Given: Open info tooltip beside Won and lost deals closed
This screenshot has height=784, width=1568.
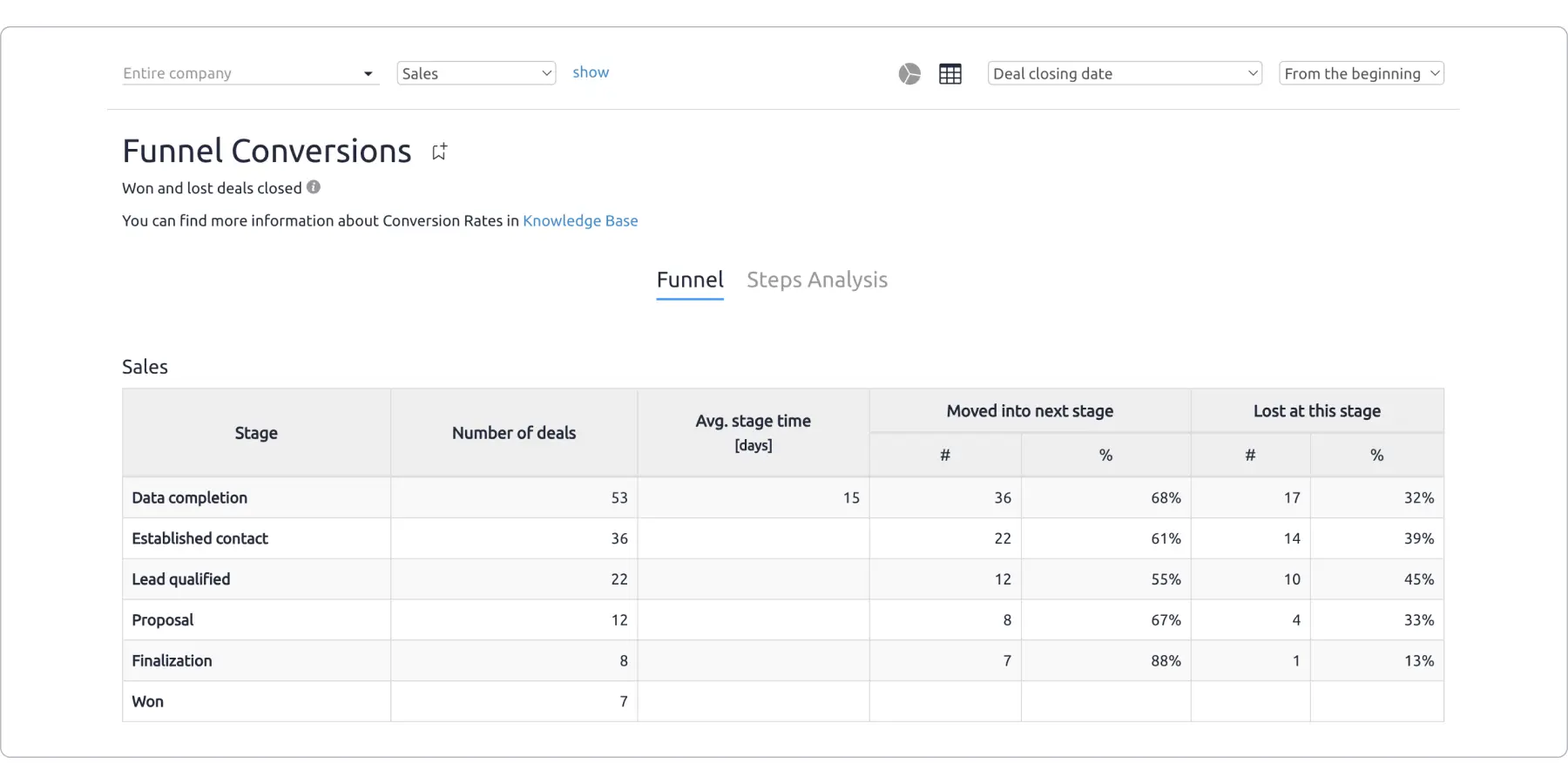Looking at the screenshot, I should (x=314, y=187).
